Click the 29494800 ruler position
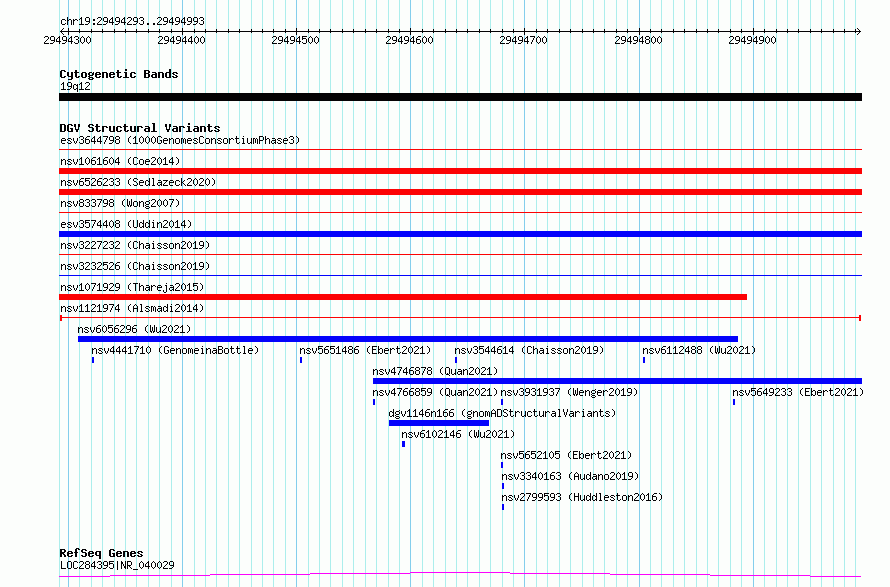 tap(638, 40)
